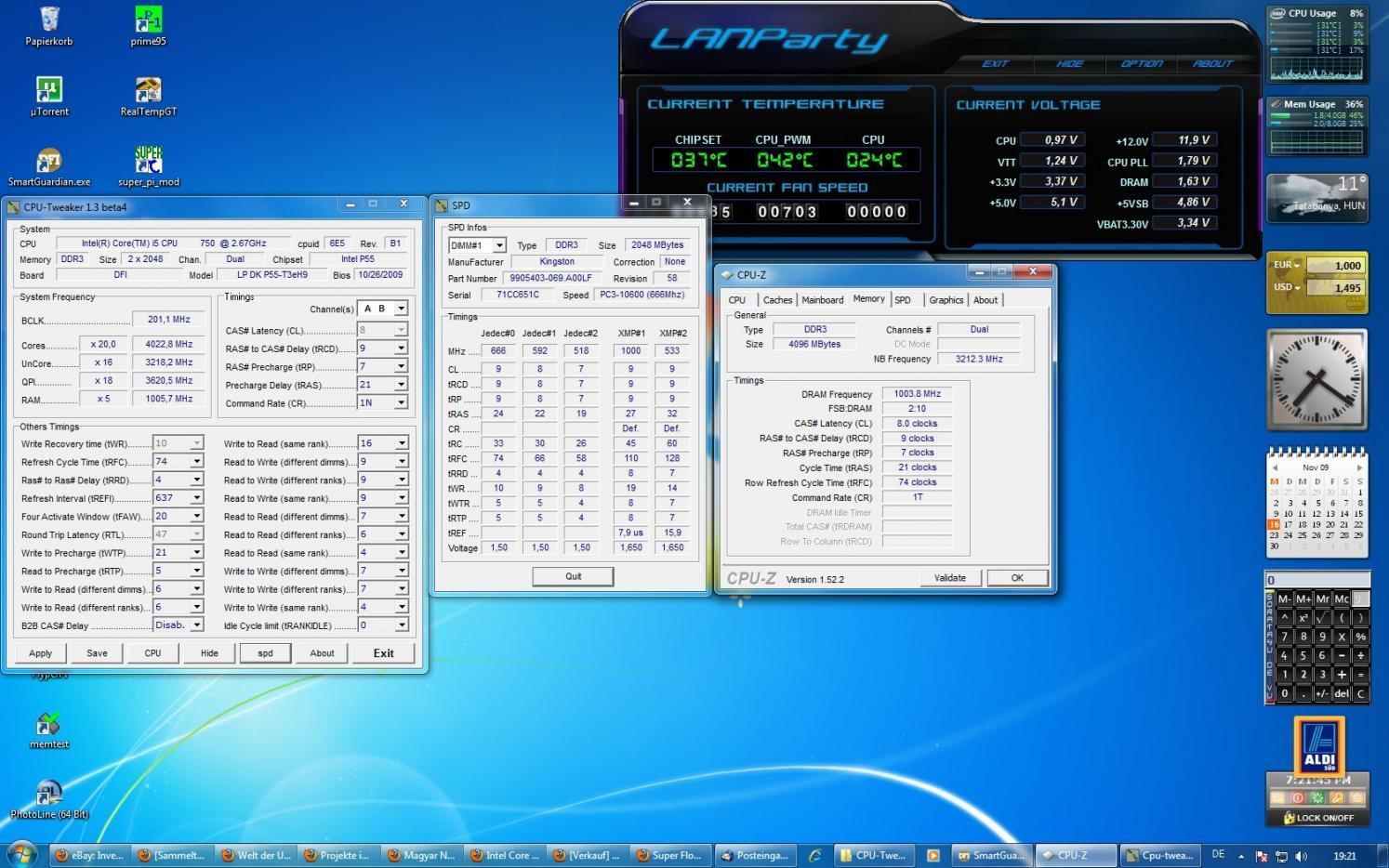Viewport: 1389px width, 868px height.
Task: Open the Internet Explorer taskbar icon
Action: click(x=814, y=855)
